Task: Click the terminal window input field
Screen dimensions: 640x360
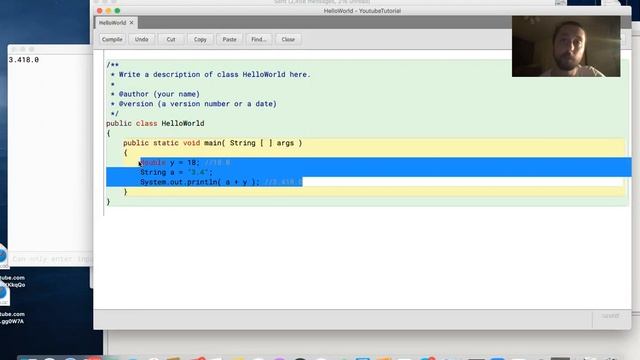Action: click(x=51, y=259)
